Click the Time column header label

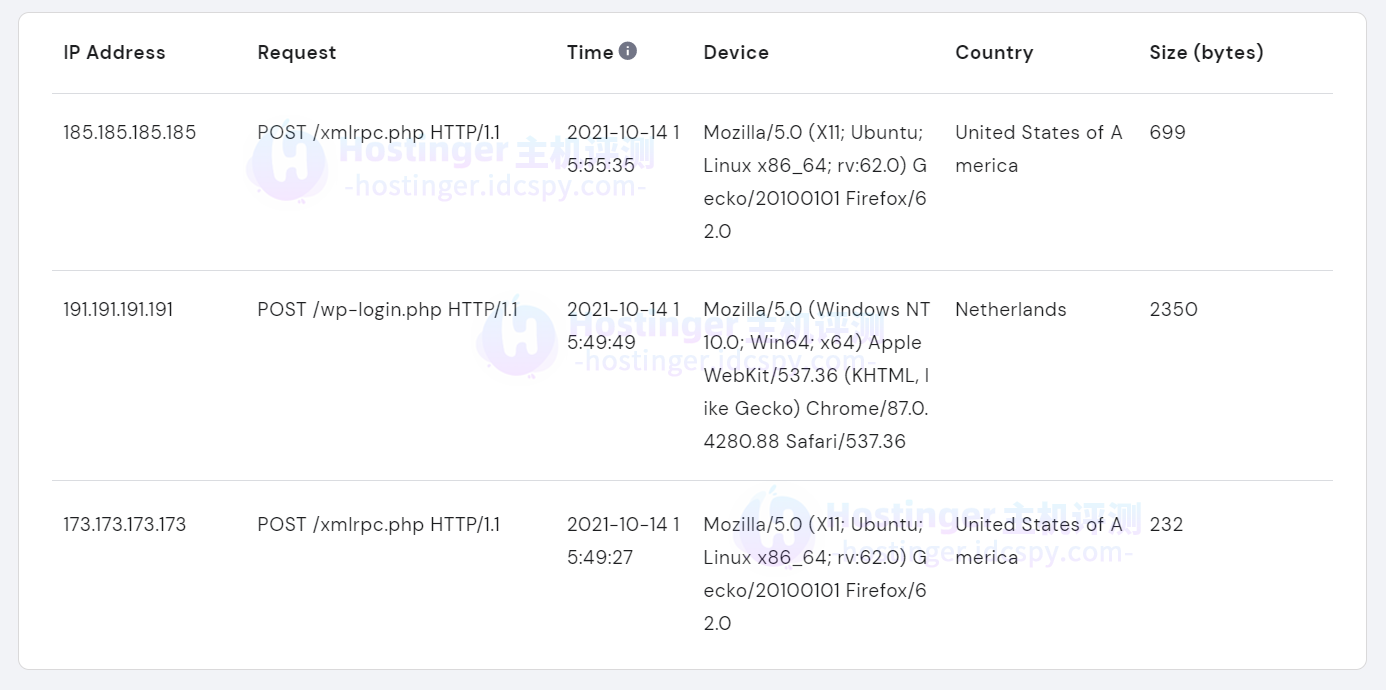click(590, 53)
